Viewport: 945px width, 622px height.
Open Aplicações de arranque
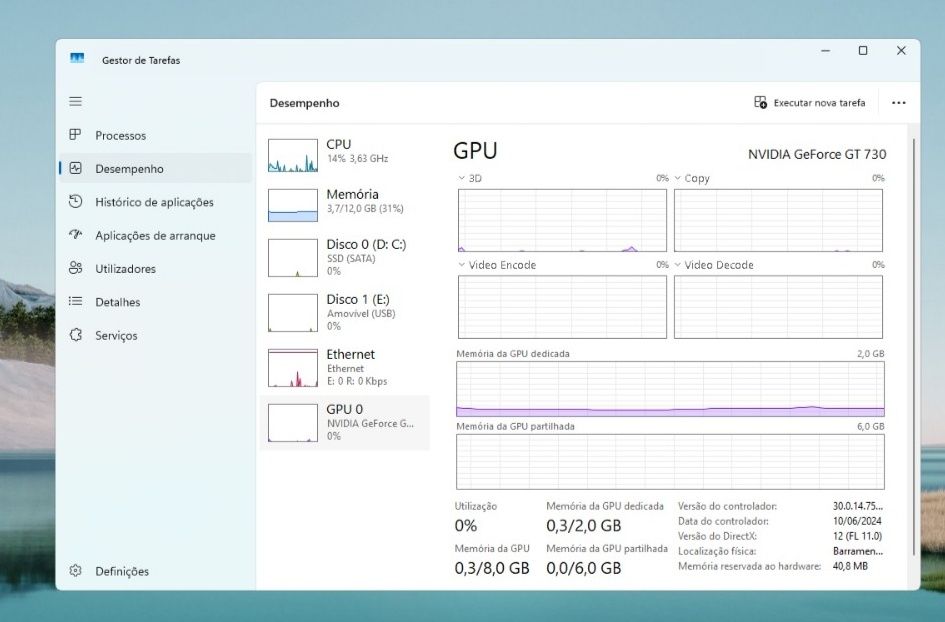[155, 235]
